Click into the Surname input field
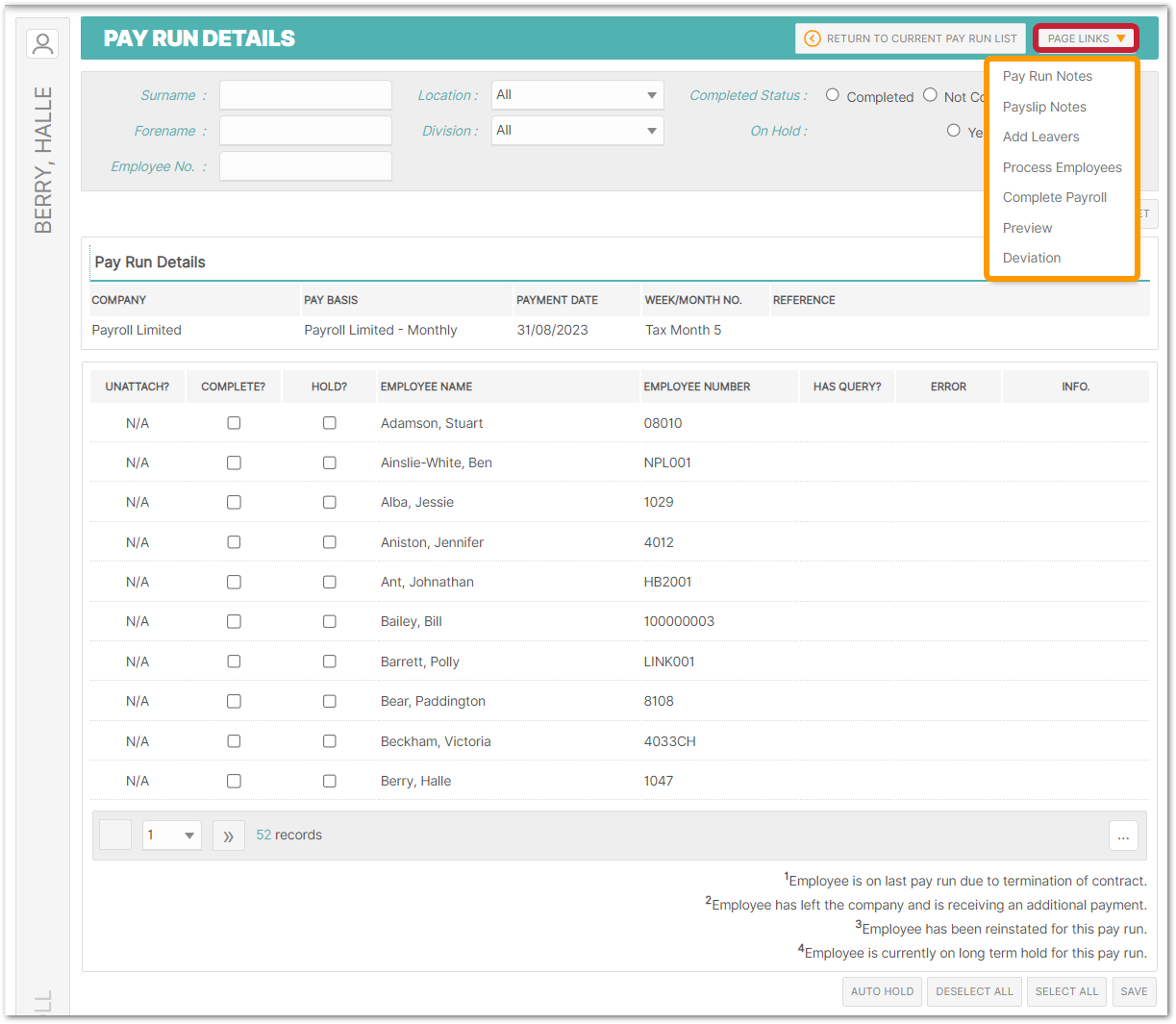Image resolution: width=1176 pixels, height=1024 pixels. (x=305, y=95)
